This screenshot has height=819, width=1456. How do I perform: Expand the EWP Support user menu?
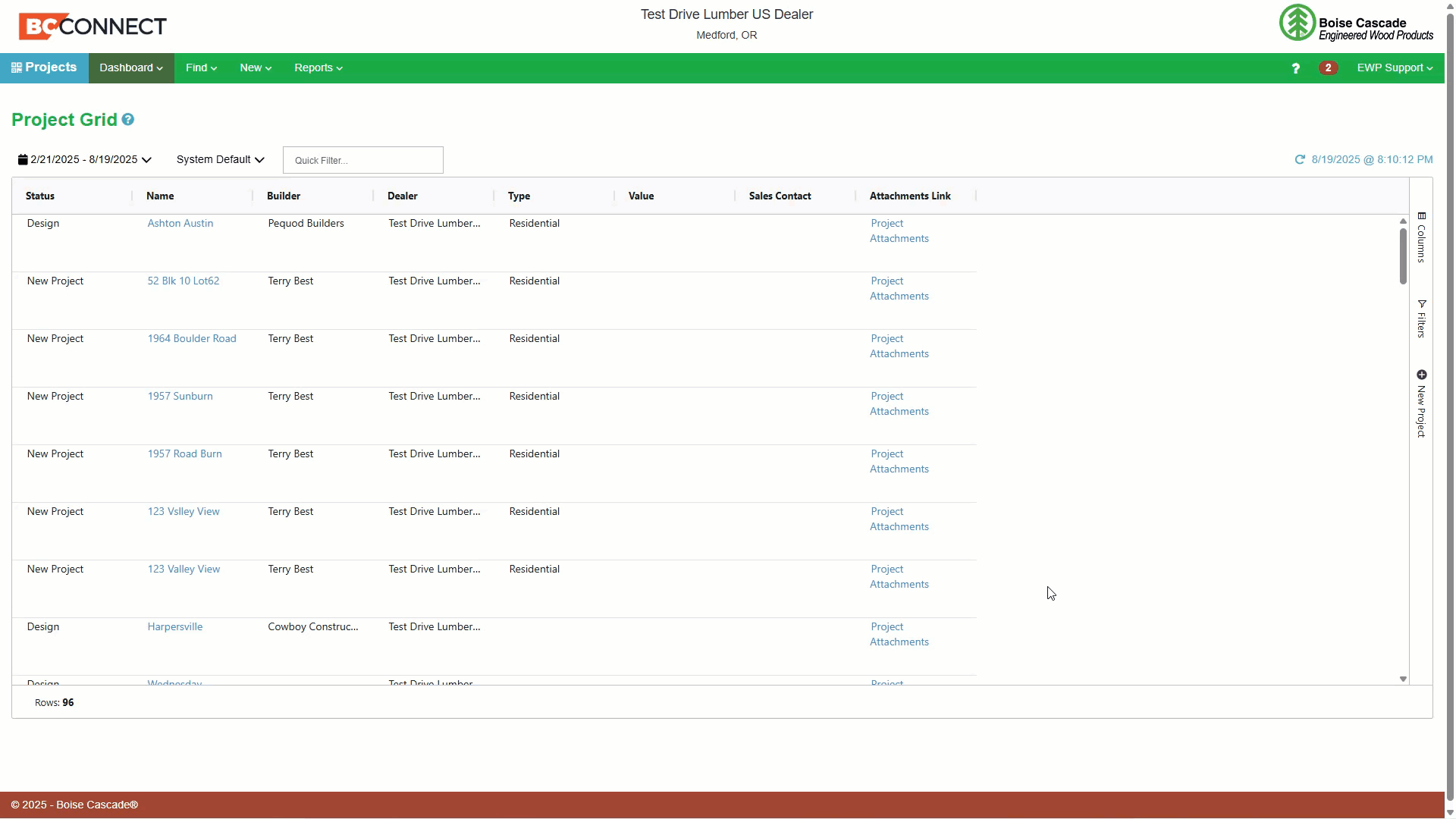[1395, 68]
